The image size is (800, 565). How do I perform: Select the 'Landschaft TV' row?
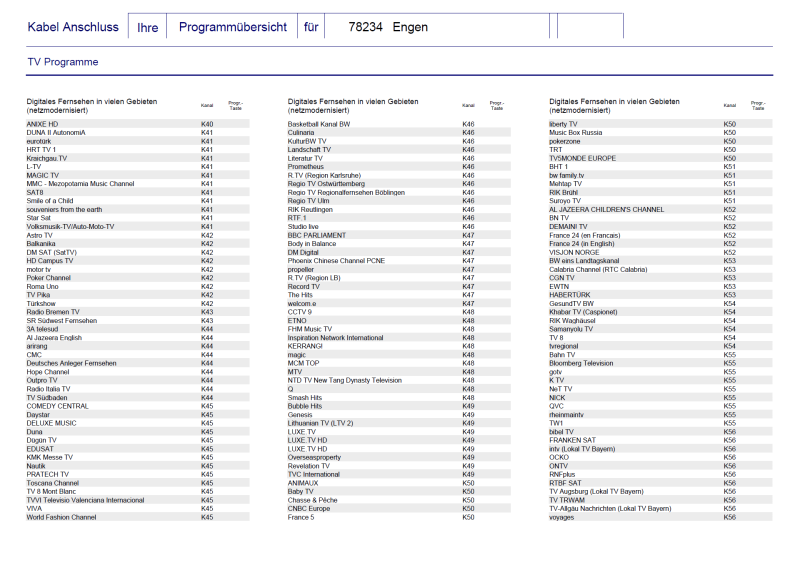399,150
